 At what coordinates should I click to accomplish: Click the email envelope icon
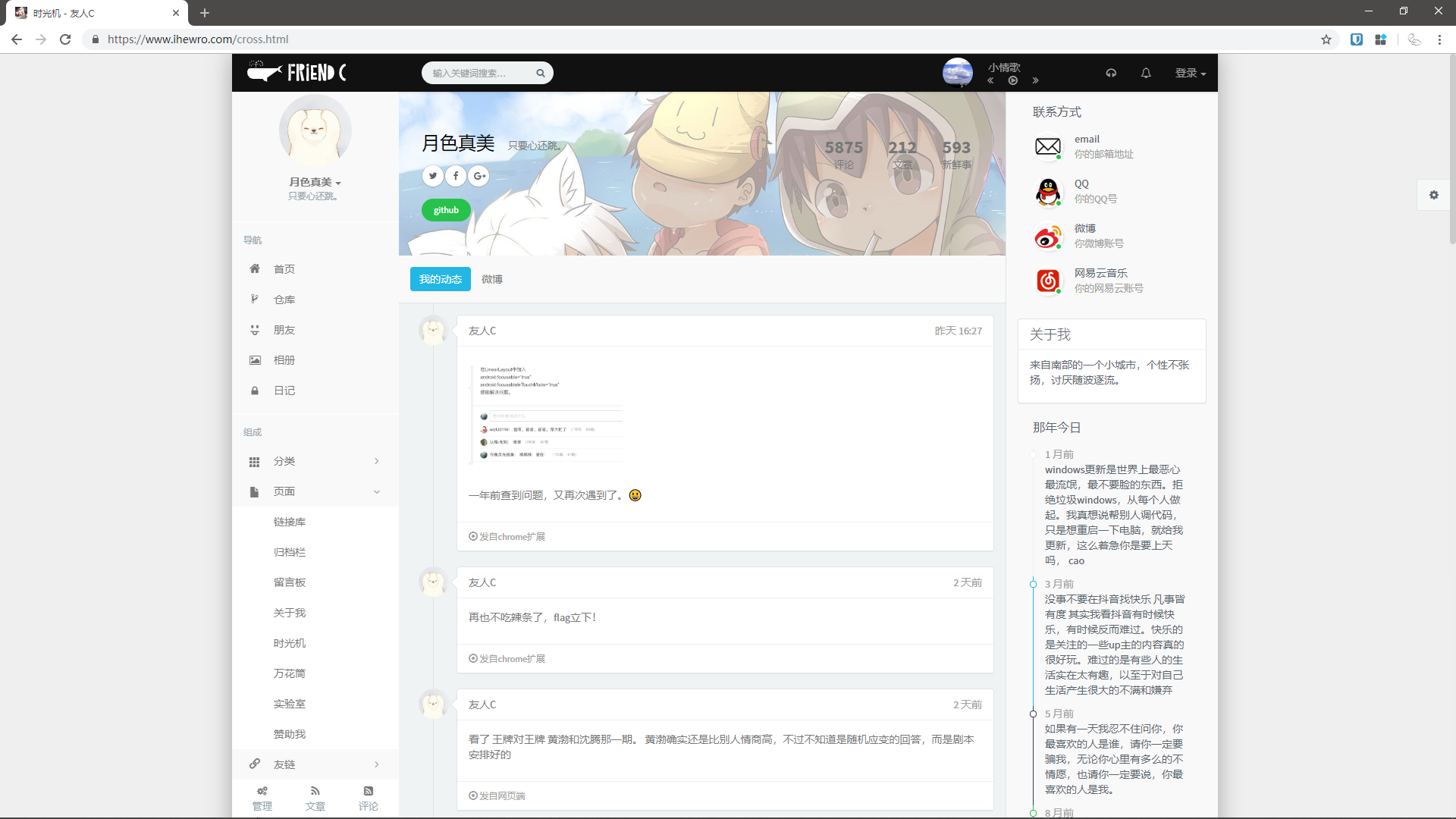click(x=1048, y=146)
